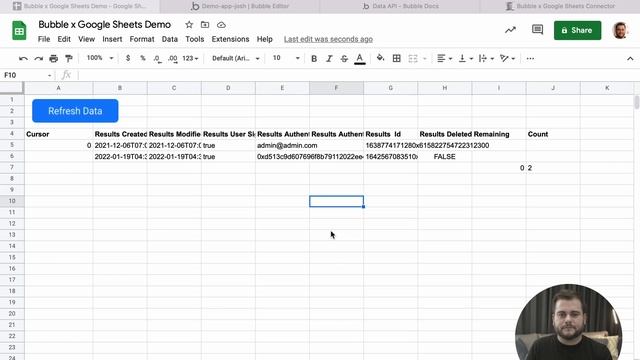The height and width of the screenshot is (360, 640).
Task: Select the FALSE cell in row 6
Action: coord(444,157)
